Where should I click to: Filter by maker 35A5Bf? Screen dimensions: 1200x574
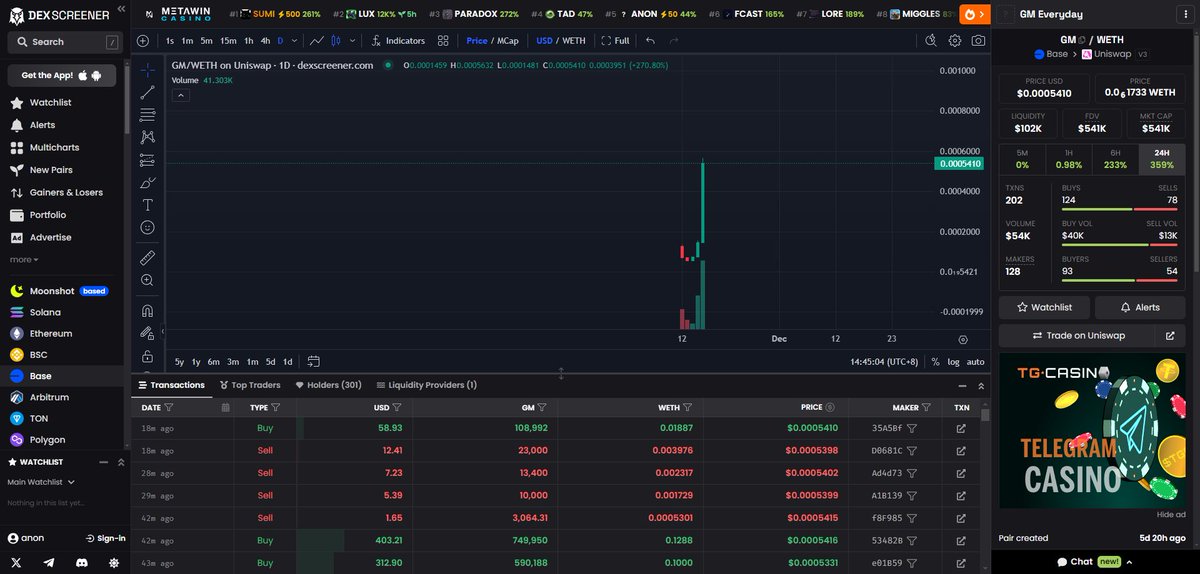coord(912,428)
